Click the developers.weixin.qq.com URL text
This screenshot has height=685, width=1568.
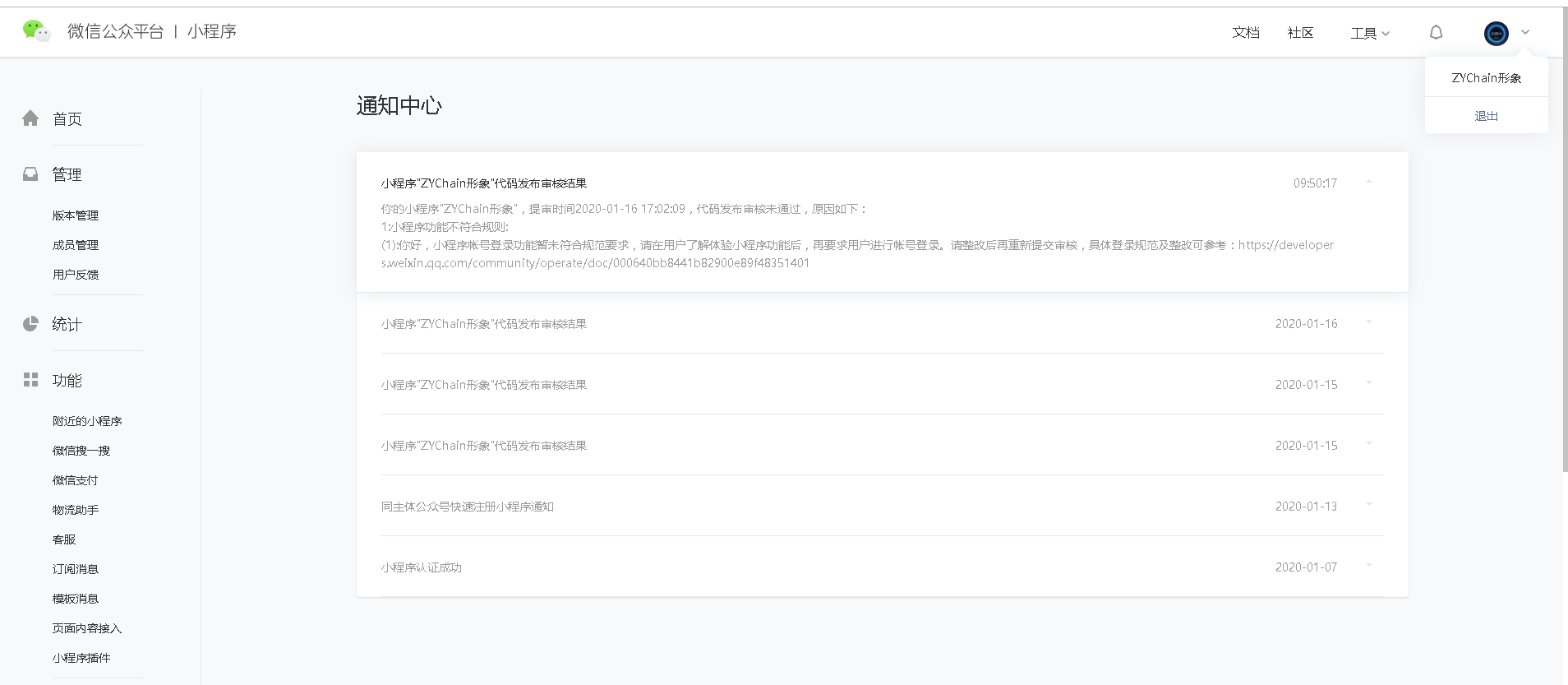pyautogui.click(x=857, y=254)
